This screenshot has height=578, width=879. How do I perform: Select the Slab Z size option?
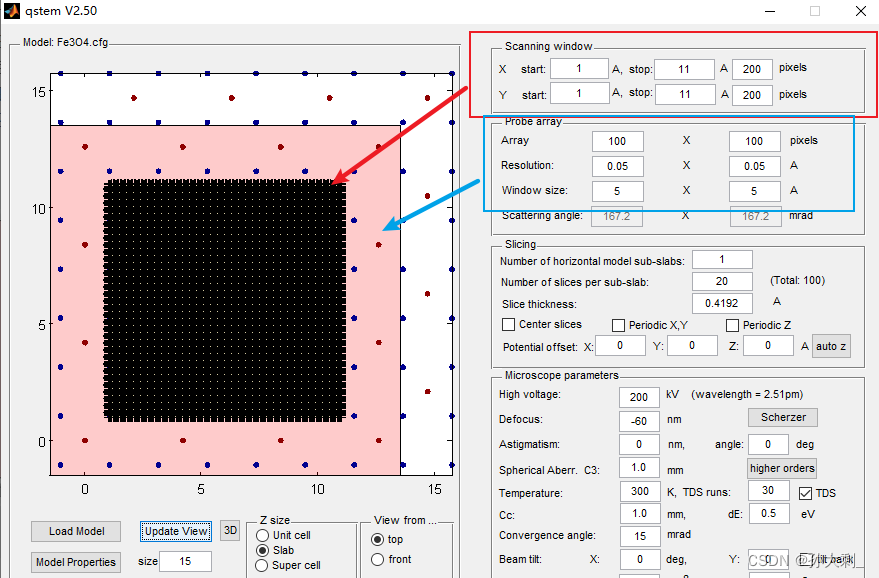coord(262,550)
